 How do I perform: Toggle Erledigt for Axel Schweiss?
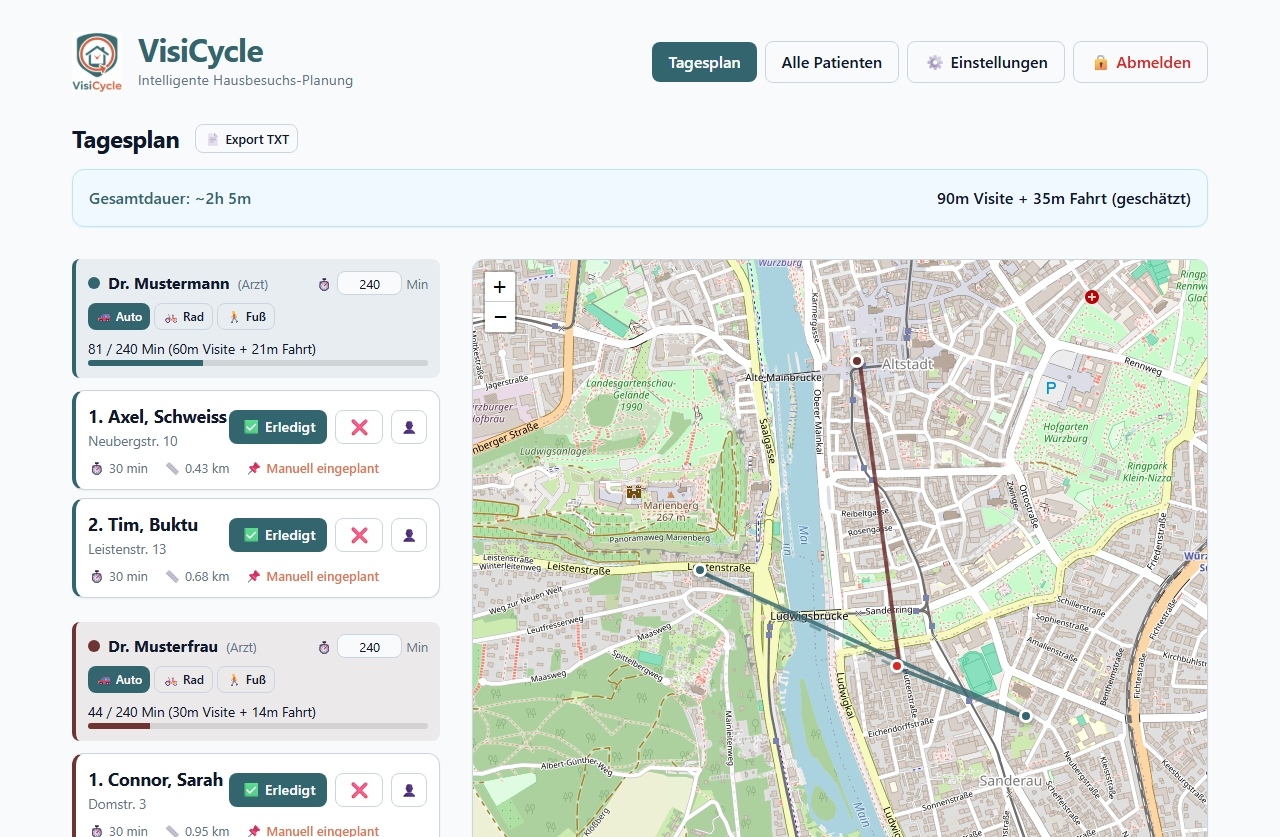[x=279, y=427]
